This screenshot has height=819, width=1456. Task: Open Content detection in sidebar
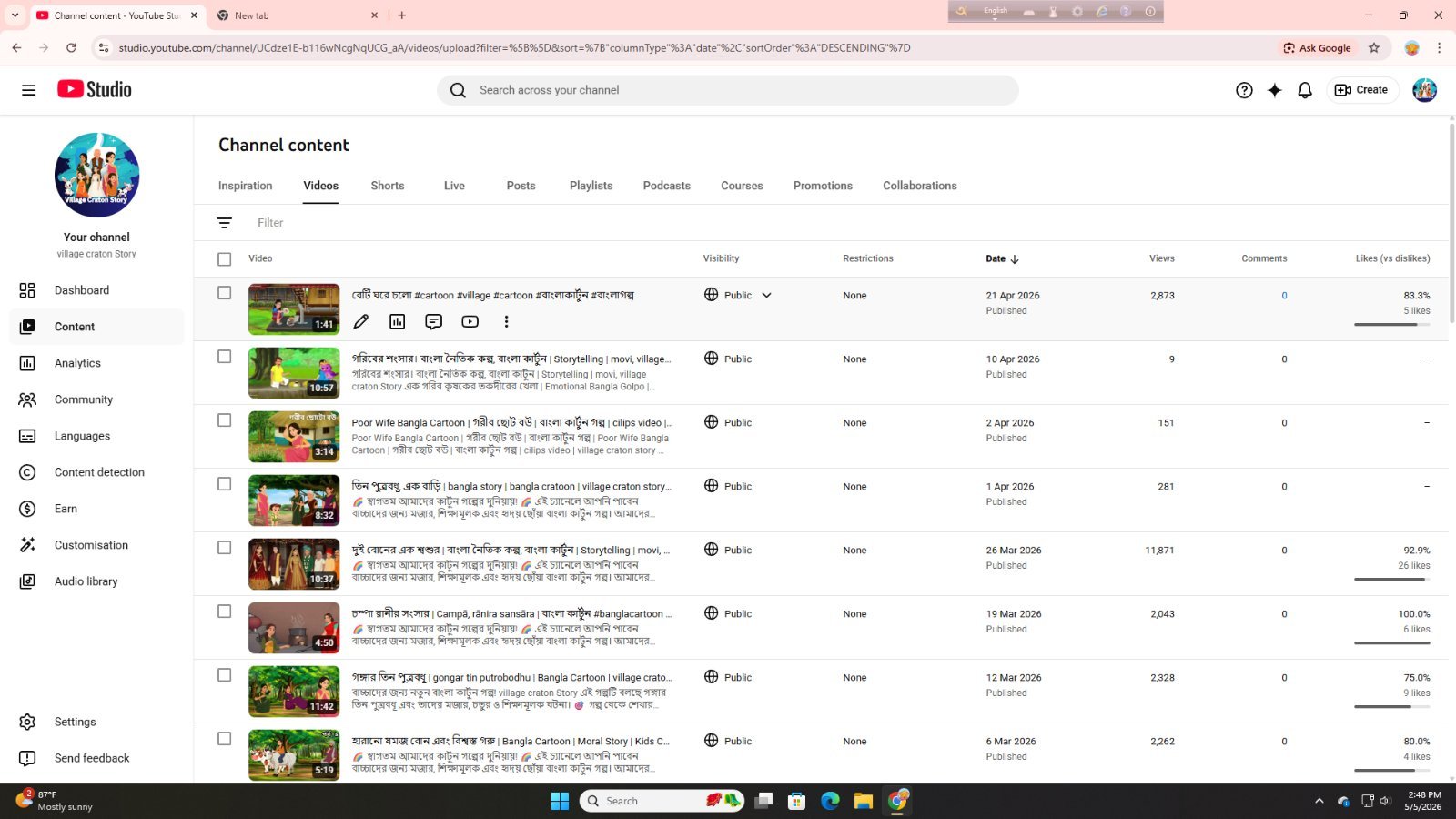(96, 472)
